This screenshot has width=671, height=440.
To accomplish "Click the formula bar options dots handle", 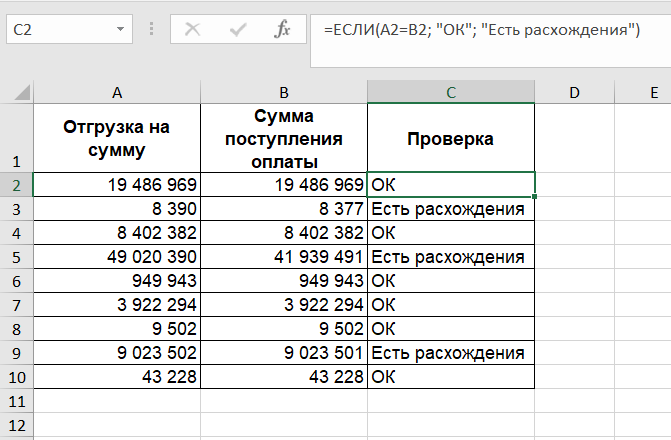I will [151, 29].
